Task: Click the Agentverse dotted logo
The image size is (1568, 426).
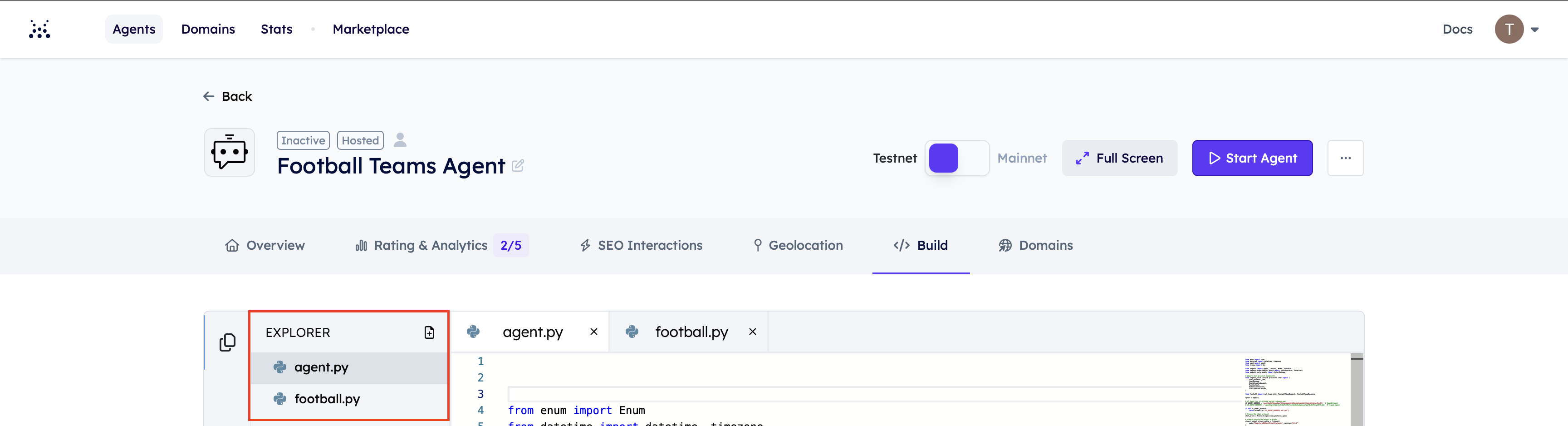Action: click(x=39, y=29)
